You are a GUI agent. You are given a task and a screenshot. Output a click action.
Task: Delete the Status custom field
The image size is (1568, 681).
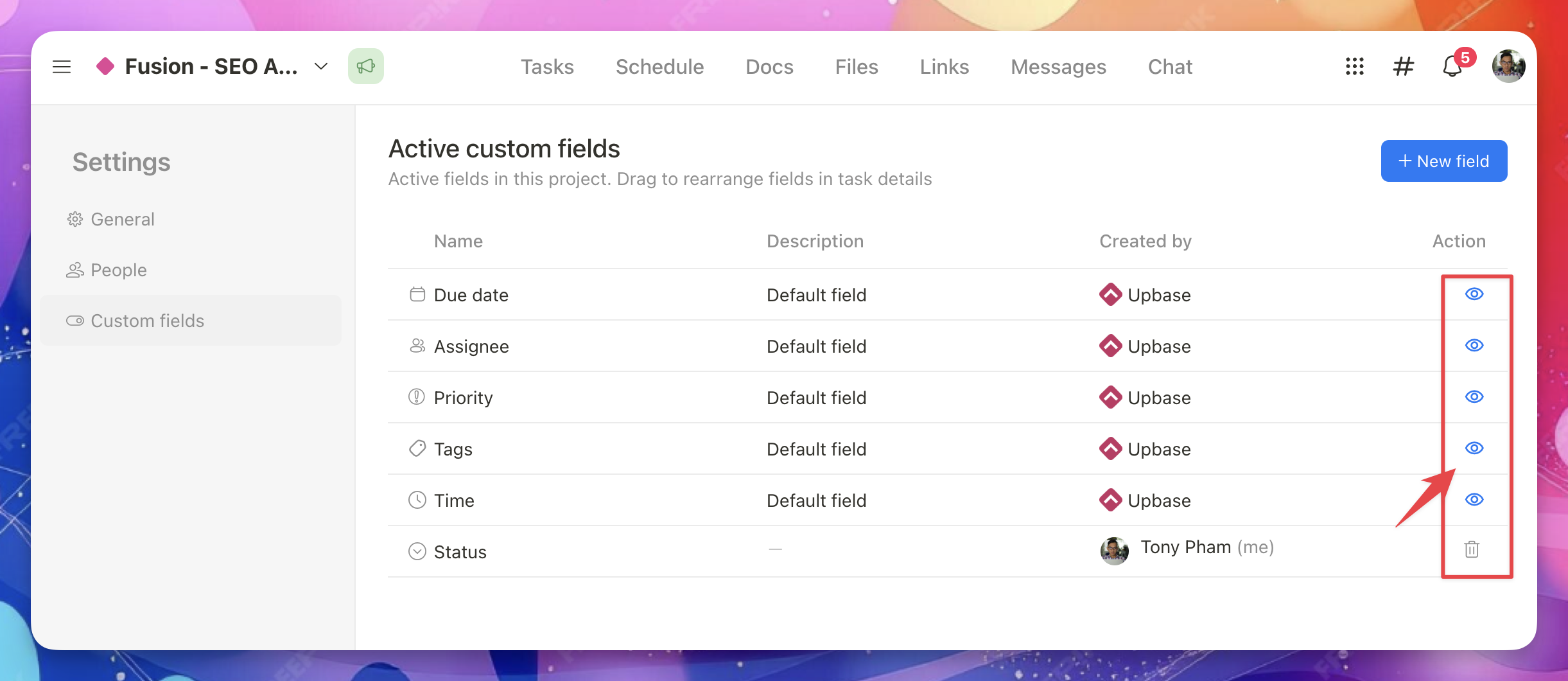click(x=1472, y=550)
